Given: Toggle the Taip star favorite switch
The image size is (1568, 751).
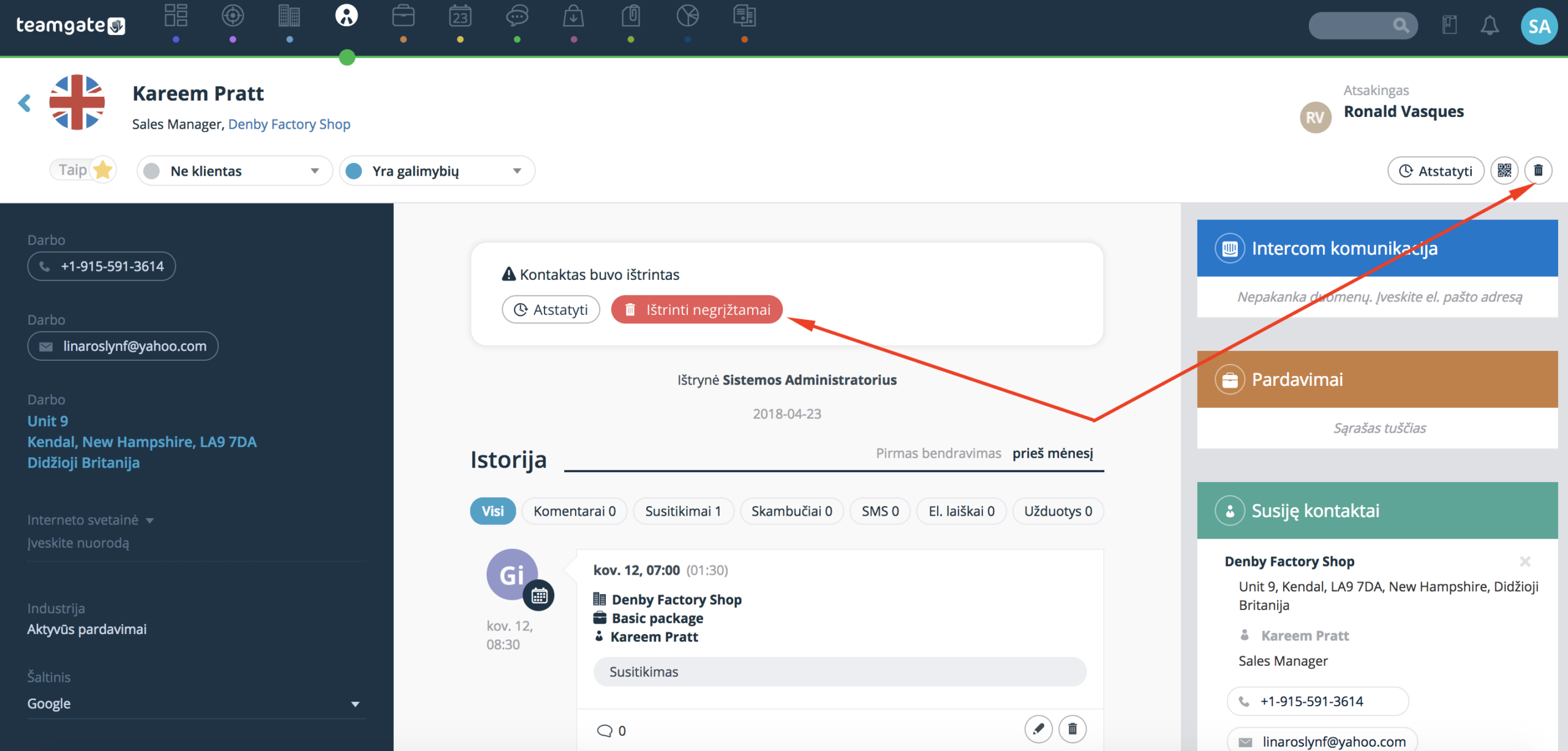Looking at the screenshot, I should 83,170.
